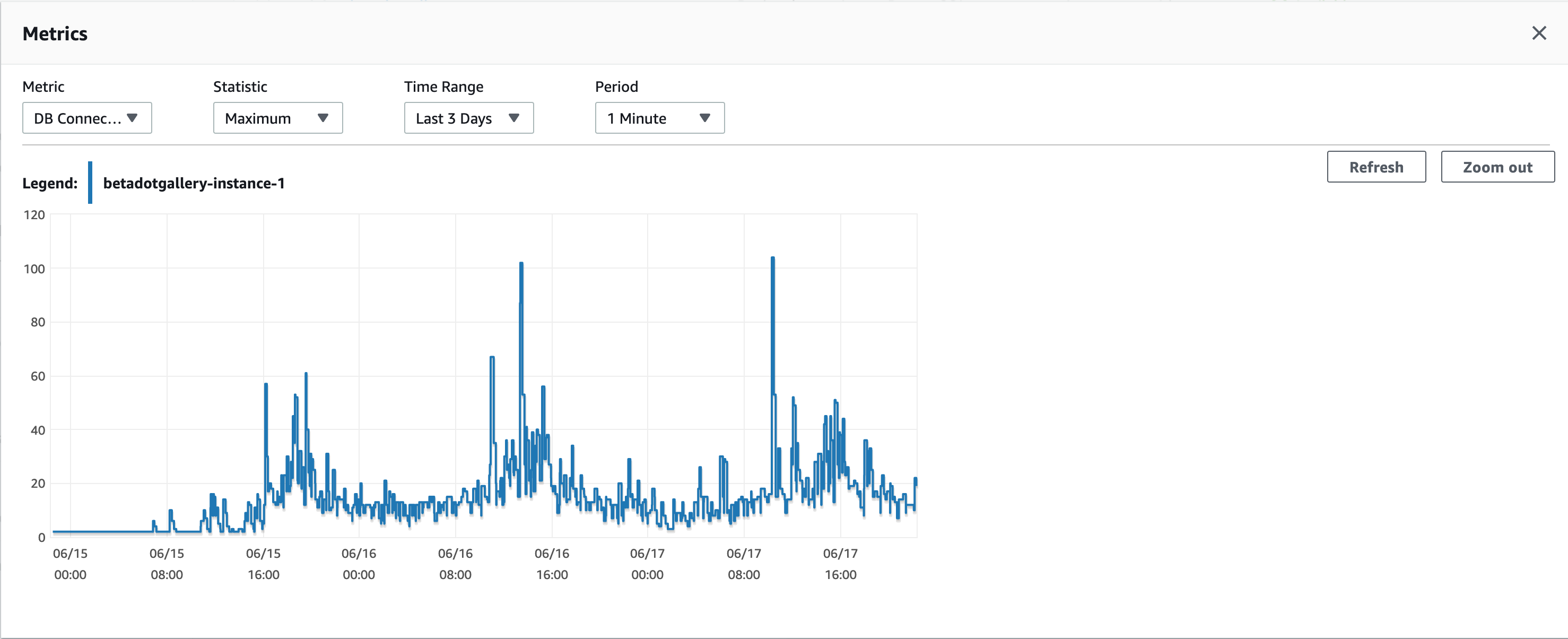
Task: Select the betadotgallery-instance-1 legend entry
Action: click(194, 183)
